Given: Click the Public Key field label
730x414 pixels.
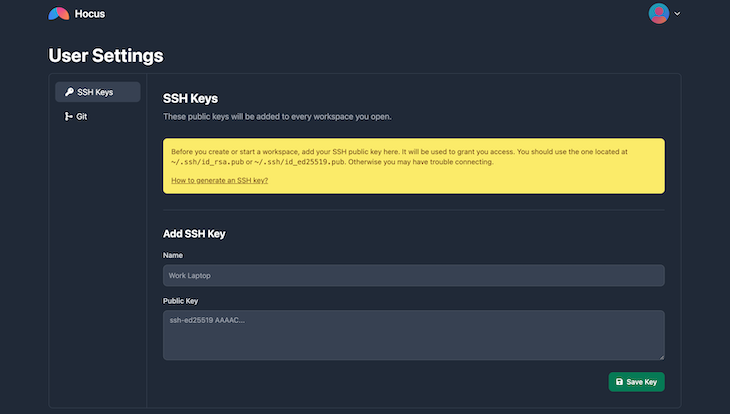Looking at the screenshot, I should tap(180, 301).
